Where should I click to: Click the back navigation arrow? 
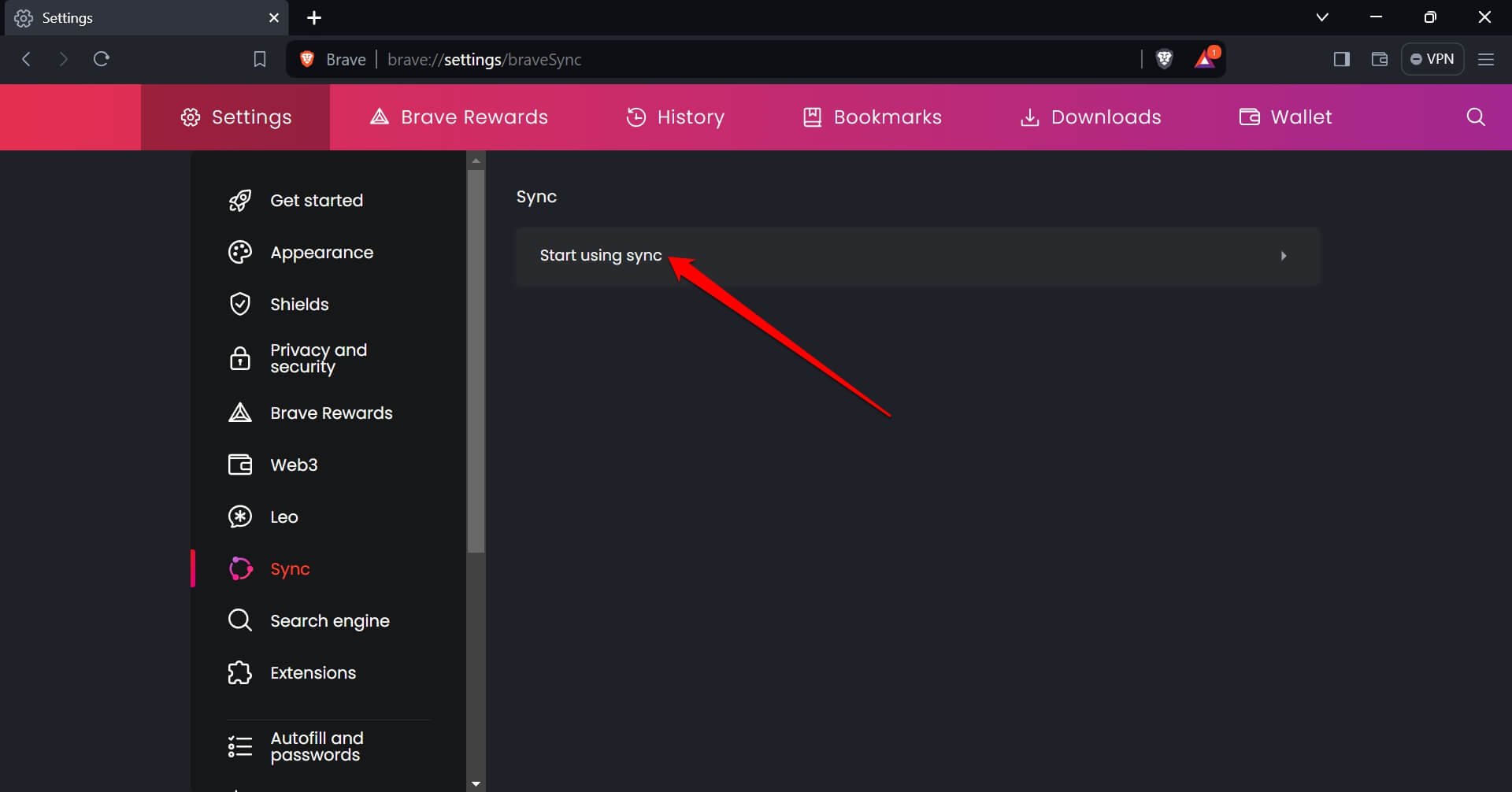(26, 59)
